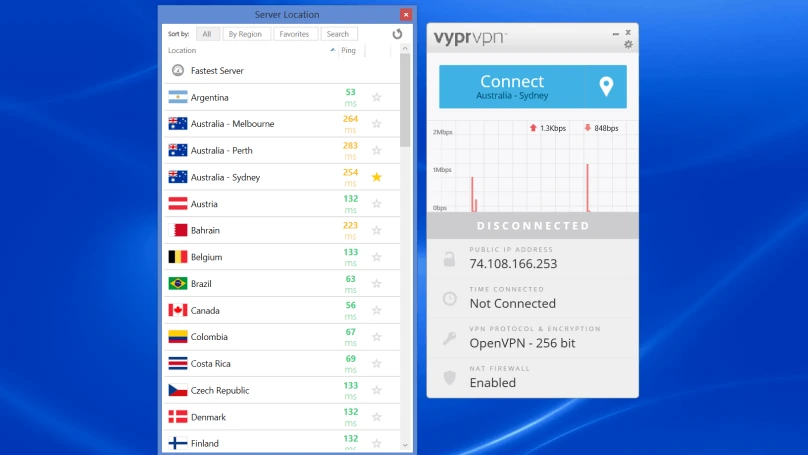Minimize the VyprVPN window
Screen dimensions: 808x455
tap(615, 33)
